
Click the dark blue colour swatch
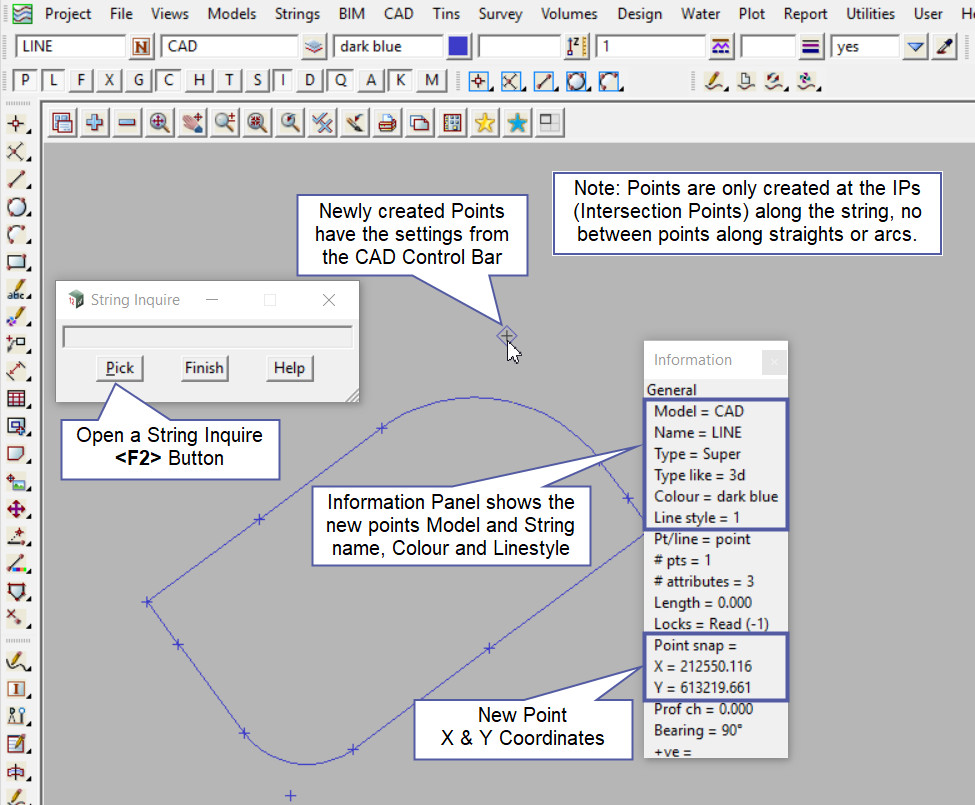click(x=458, y=47)
